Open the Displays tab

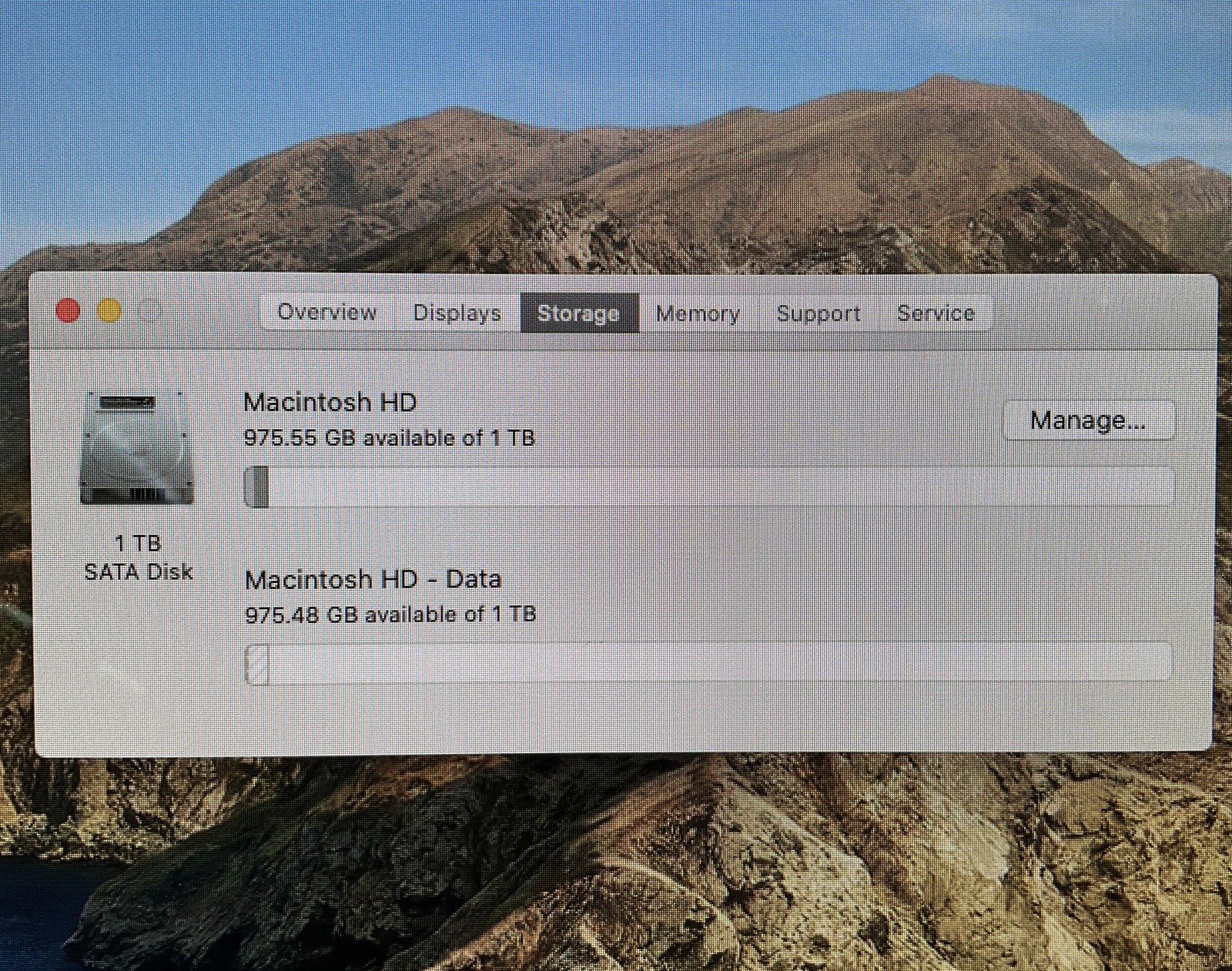tap(457, 313)
